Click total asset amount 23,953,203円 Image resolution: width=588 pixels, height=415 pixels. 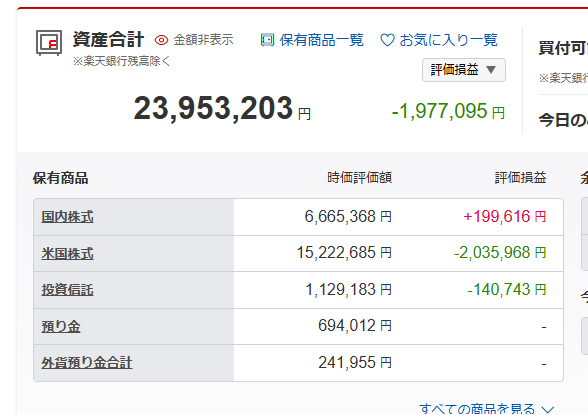(x=222, y=108)
